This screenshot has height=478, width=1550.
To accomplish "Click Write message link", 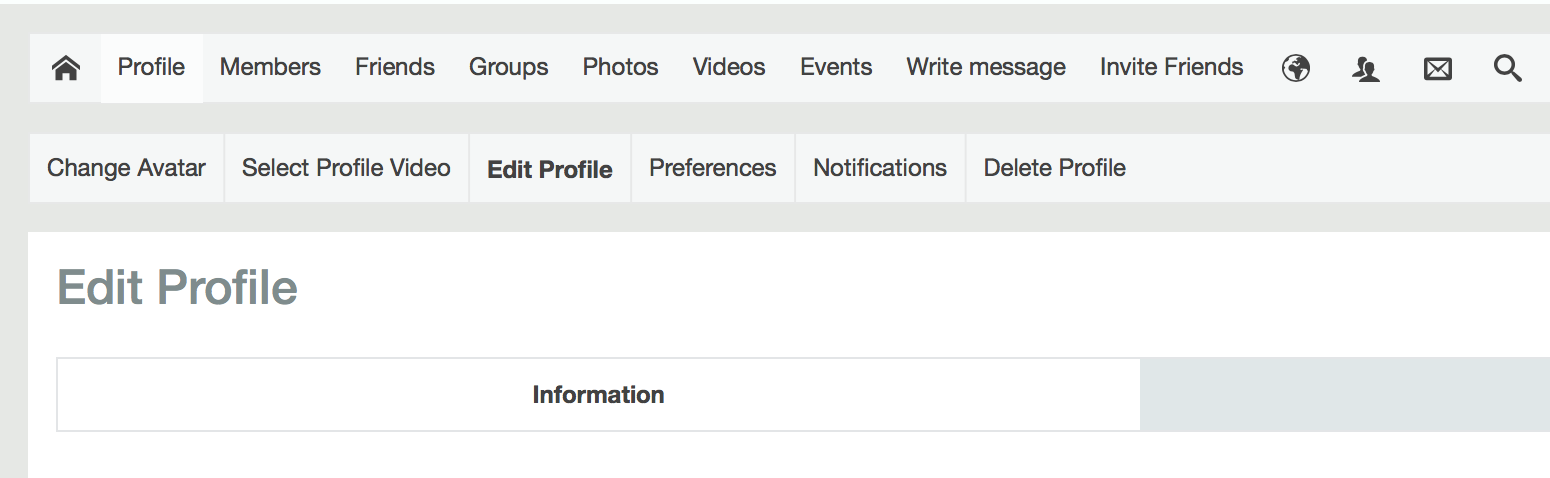I will point(986,68).
